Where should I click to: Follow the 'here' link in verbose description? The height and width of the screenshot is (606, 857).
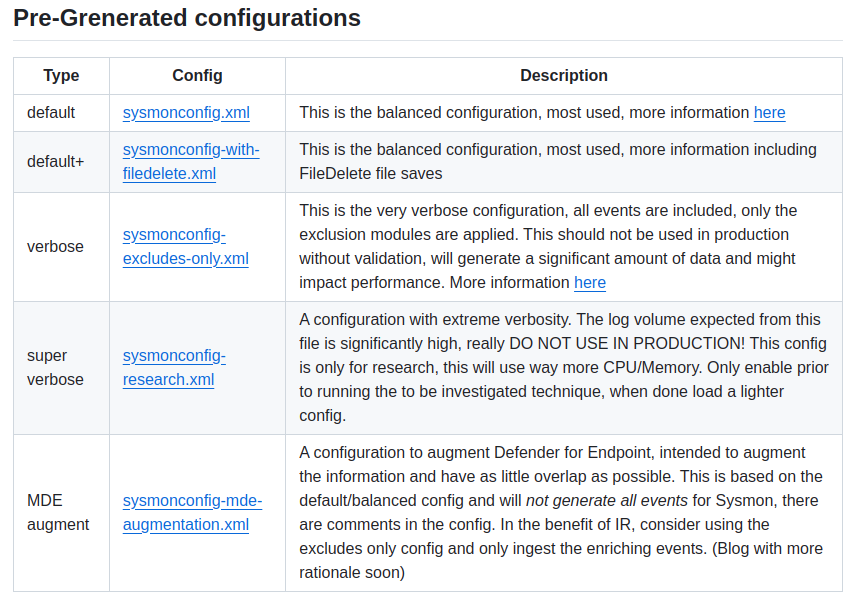[x=589, y=283]
